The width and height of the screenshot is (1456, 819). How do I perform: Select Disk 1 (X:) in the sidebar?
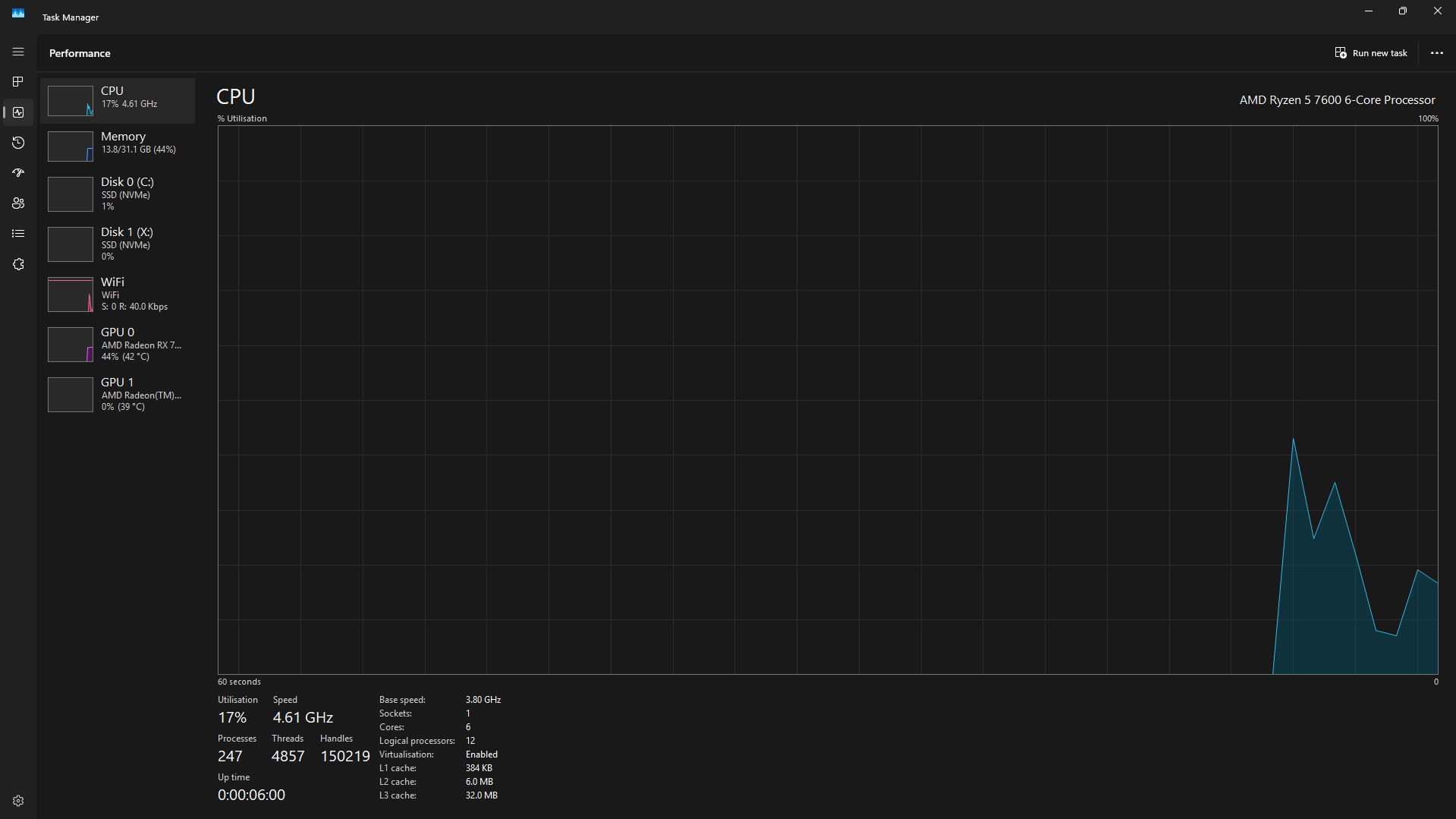118,244
